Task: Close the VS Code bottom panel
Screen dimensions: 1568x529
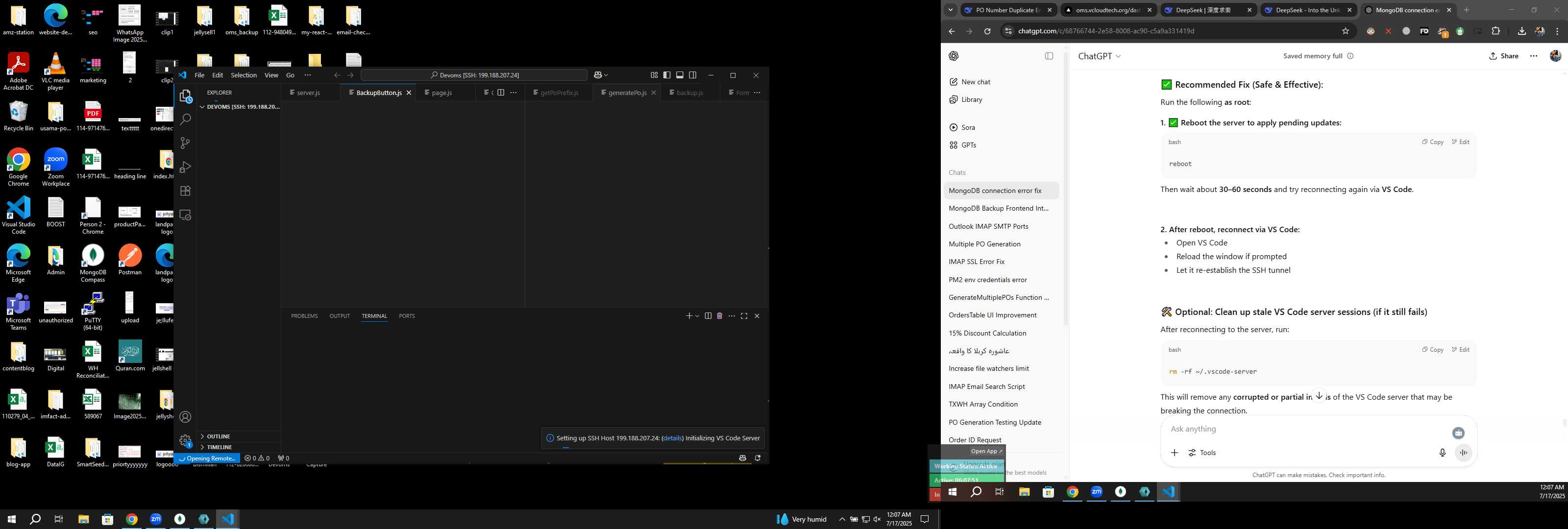Action: (x=757, y=316)
